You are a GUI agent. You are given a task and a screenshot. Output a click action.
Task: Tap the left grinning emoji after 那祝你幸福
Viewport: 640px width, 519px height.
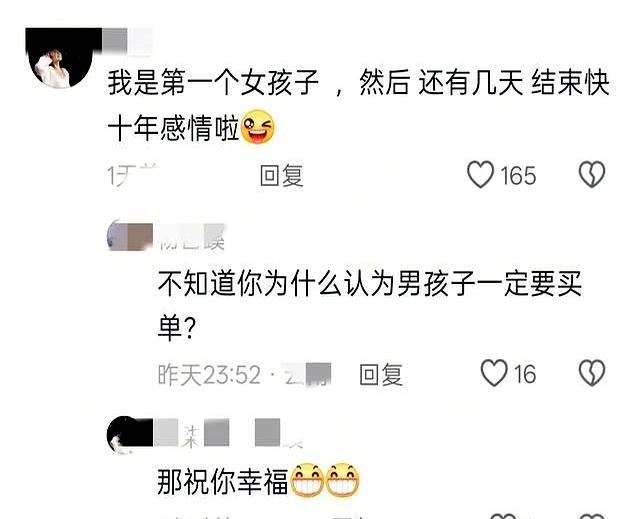pos(307,480)
